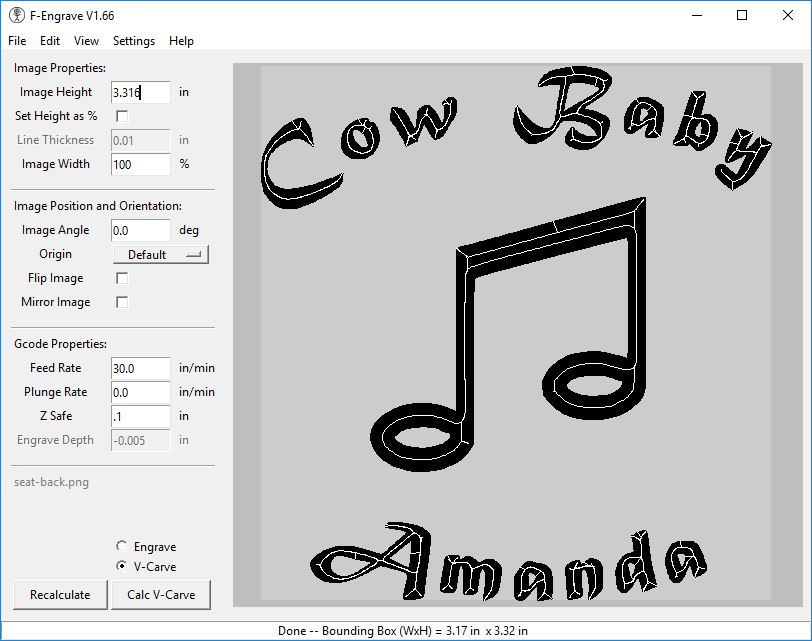This screenshot has width=812, height=641.
Task: Click the bounding box status bar text
Action: click(403, 631)
